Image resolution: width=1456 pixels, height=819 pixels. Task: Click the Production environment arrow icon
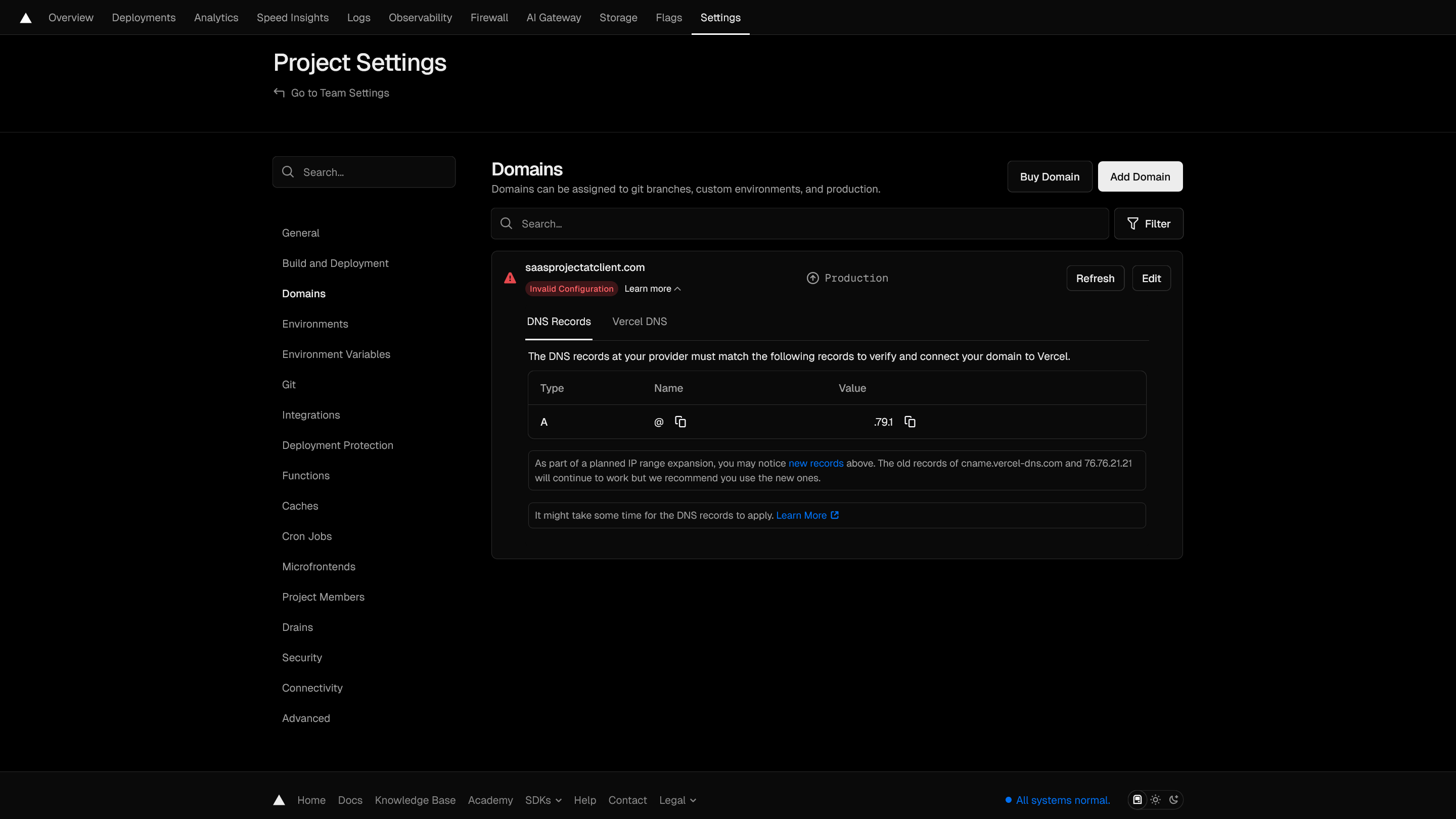813,278
